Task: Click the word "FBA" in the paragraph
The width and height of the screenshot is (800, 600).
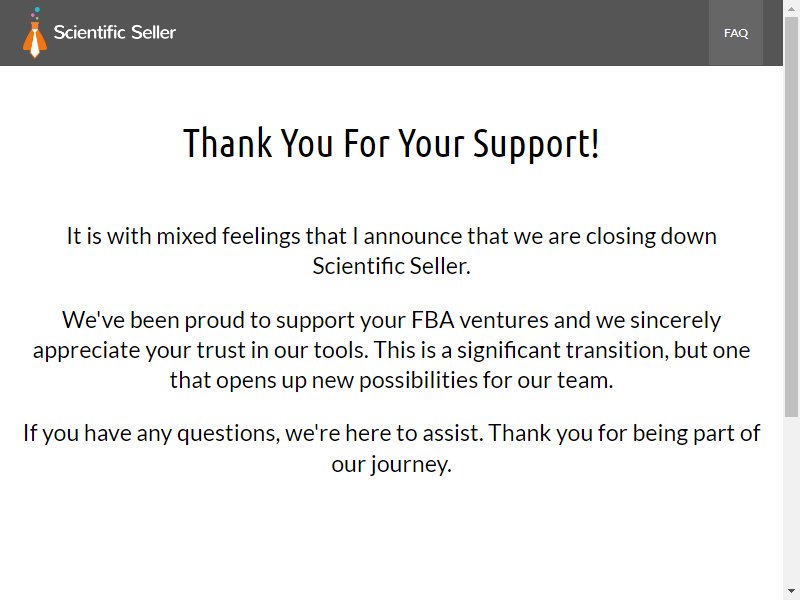Action: click(x=433, y=320)
